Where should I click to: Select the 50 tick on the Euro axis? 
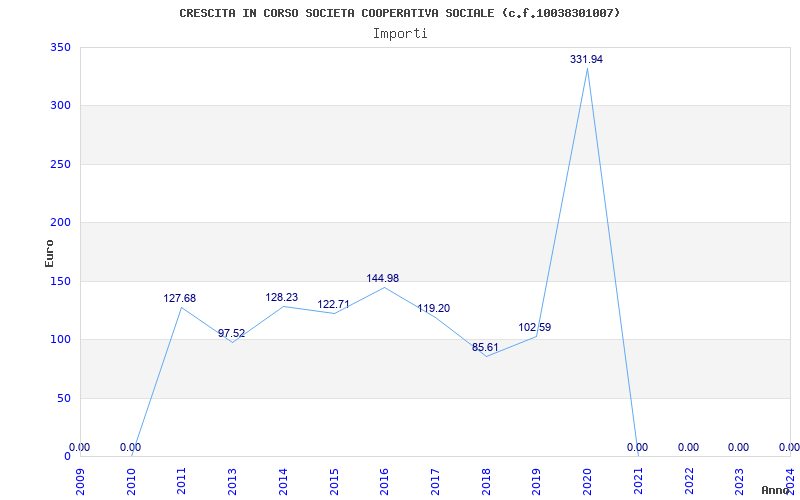pyautogui.click(x=64, y=398)
